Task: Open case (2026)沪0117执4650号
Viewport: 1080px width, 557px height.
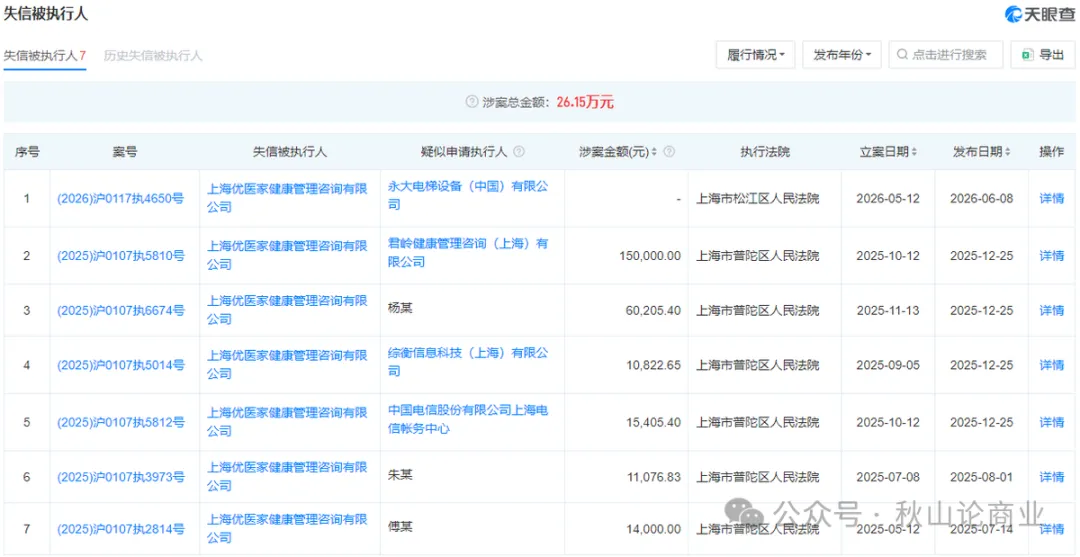Action: click(x=121, y=199)
